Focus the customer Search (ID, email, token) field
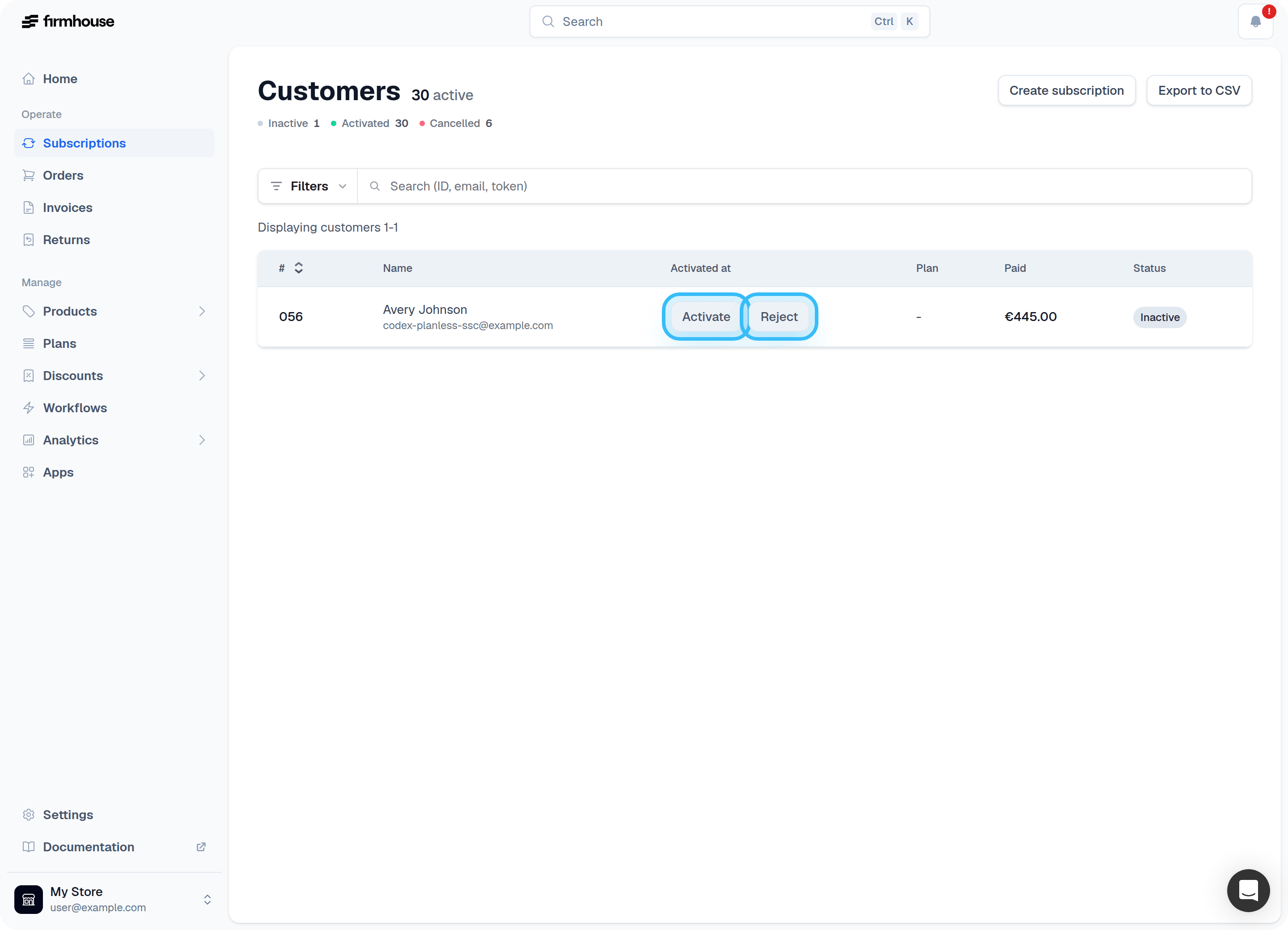1288x930 pixels. 804,186
